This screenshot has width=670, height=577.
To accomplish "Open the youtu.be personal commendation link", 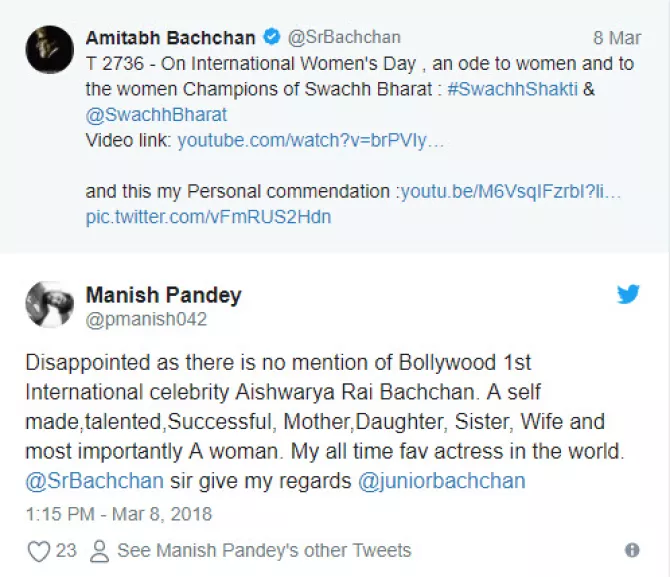I will click(x=510, y=191).
